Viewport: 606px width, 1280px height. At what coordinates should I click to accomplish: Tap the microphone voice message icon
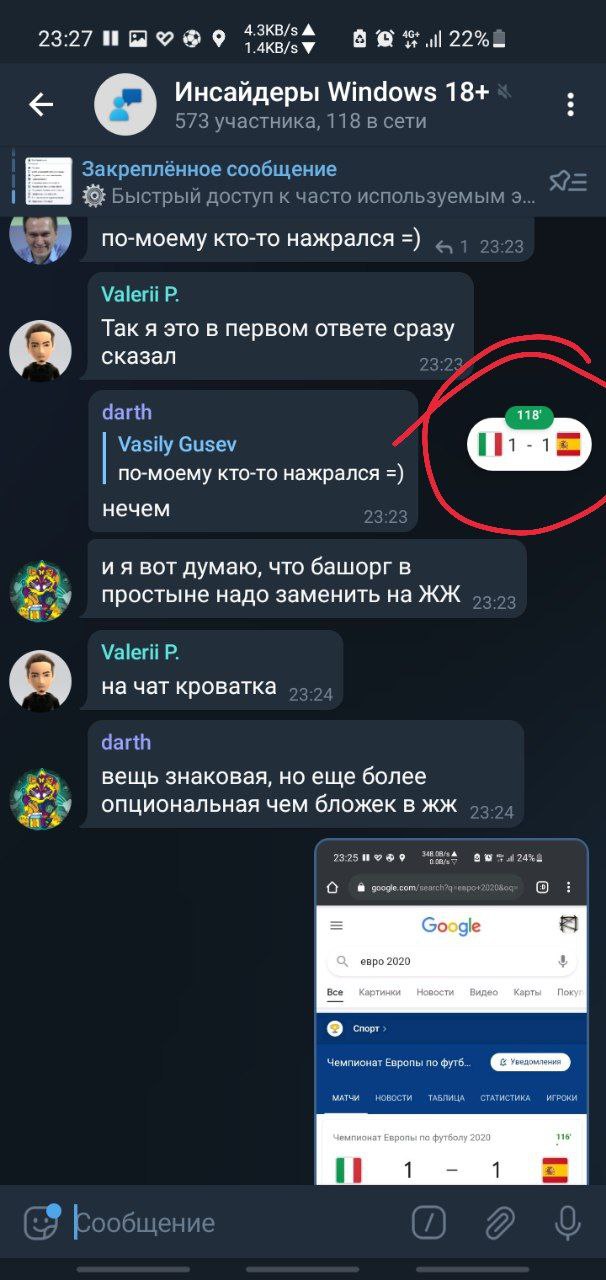pyautogui.click(x=567, y=1222)
